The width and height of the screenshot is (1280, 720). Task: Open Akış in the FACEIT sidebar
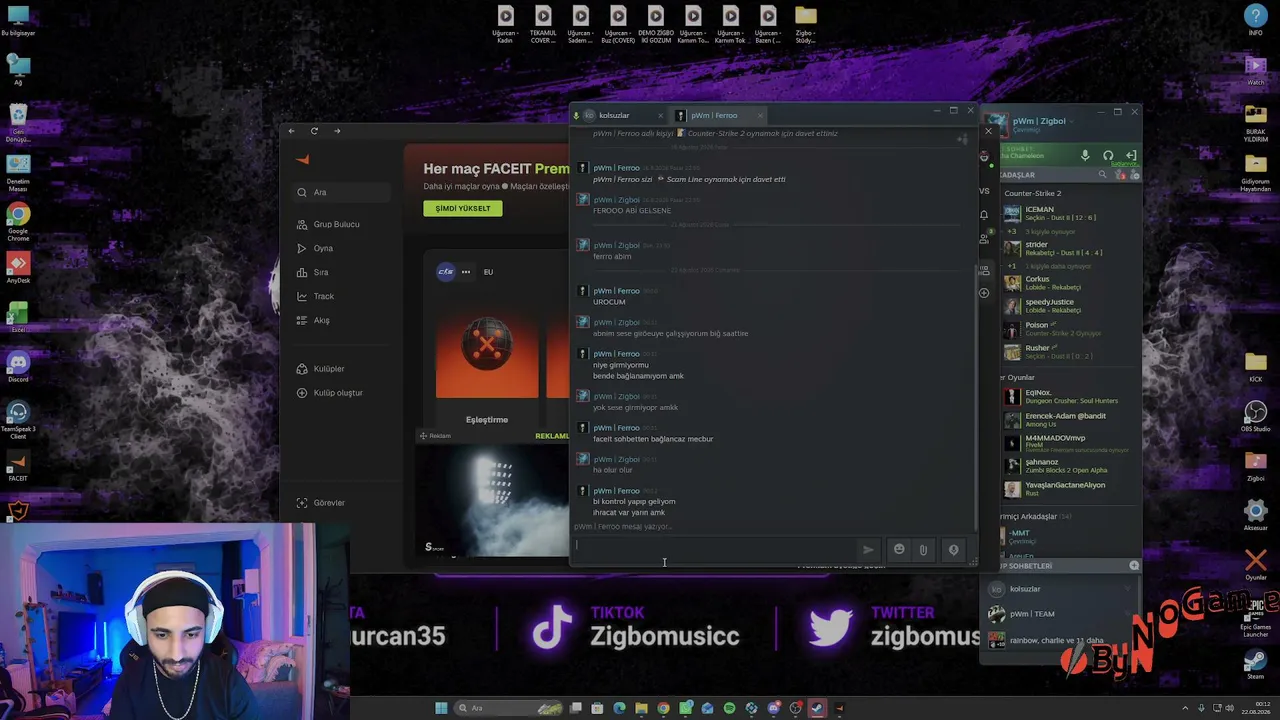click(322, 320)
